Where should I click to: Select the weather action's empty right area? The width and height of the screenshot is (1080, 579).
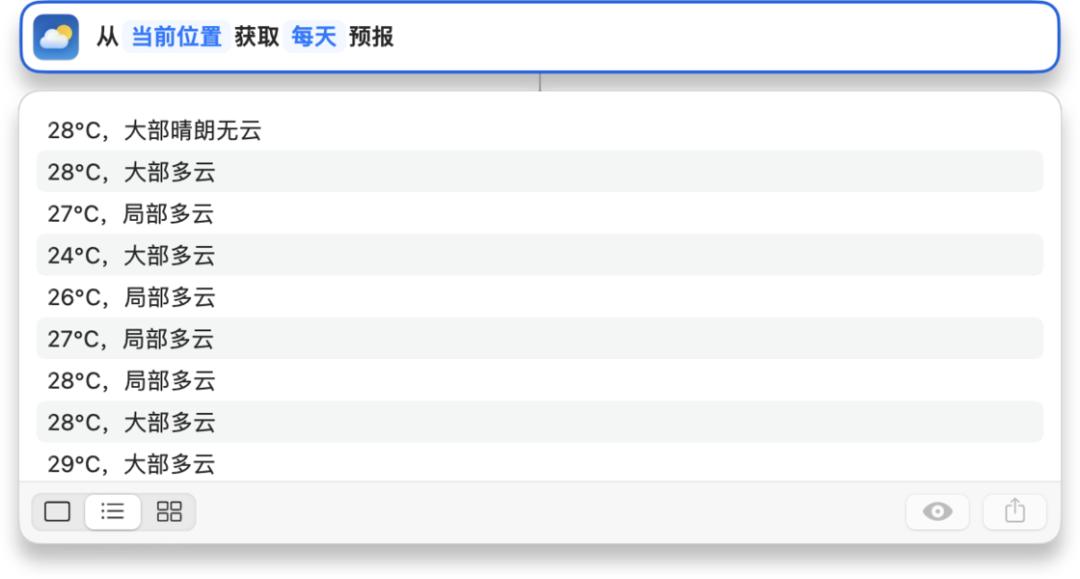point(720,37)
